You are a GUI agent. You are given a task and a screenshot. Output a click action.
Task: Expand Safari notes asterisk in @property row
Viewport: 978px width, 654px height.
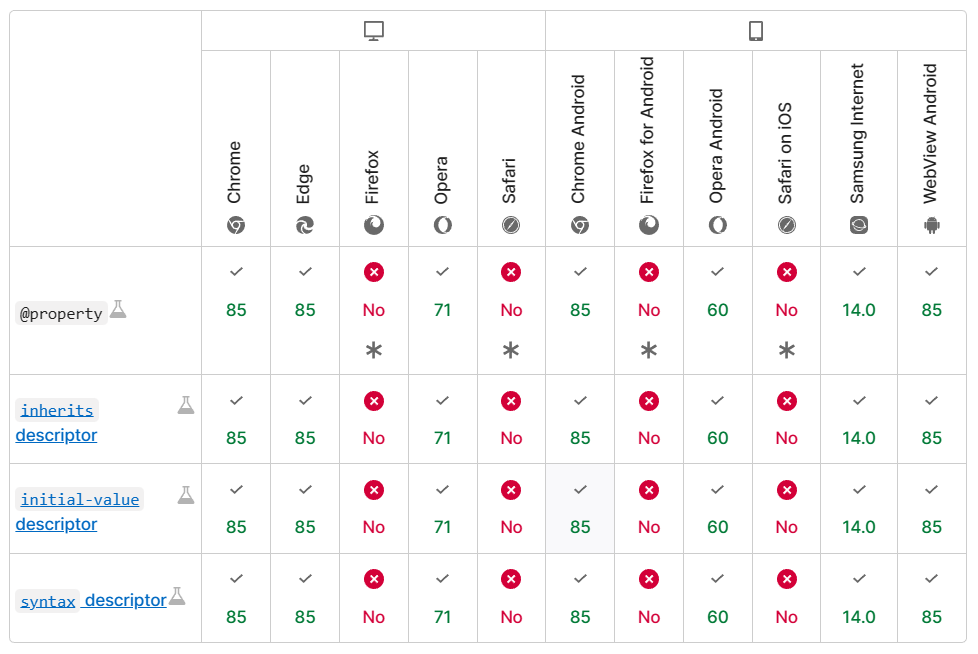511,350
